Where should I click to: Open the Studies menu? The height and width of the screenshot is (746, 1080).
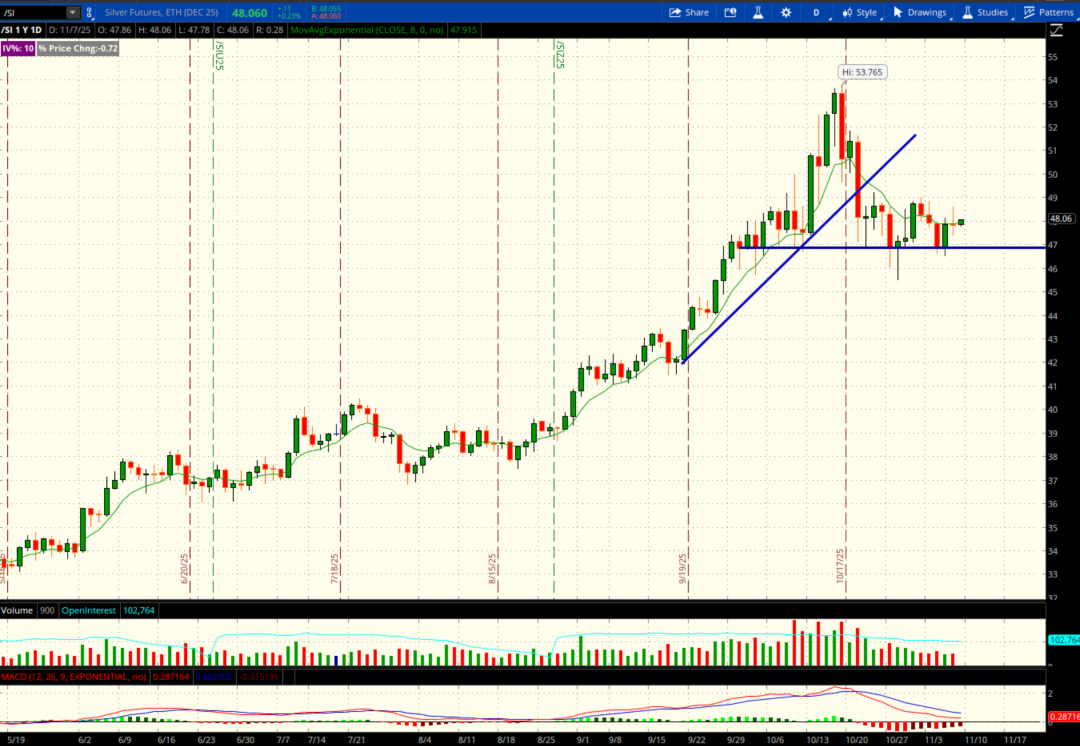pos(985,12)
